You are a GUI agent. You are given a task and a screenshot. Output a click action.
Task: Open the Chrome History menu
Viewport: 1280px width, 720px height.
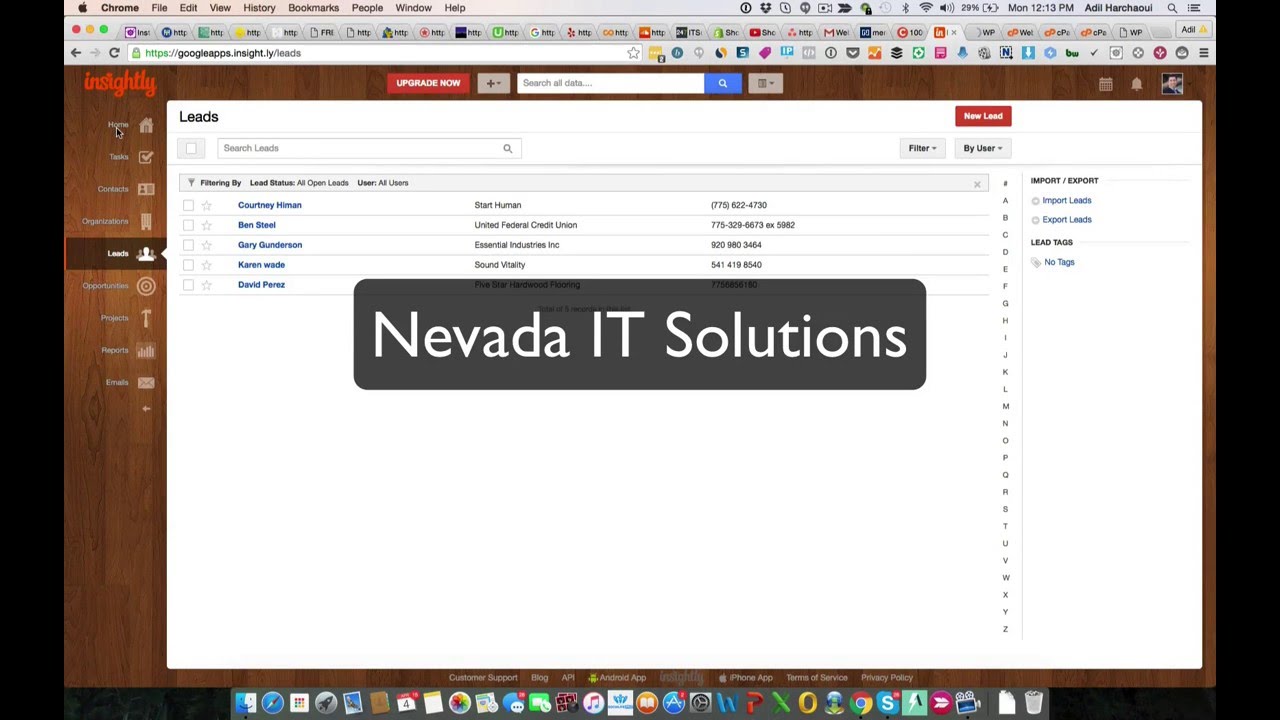click(259, 8)
